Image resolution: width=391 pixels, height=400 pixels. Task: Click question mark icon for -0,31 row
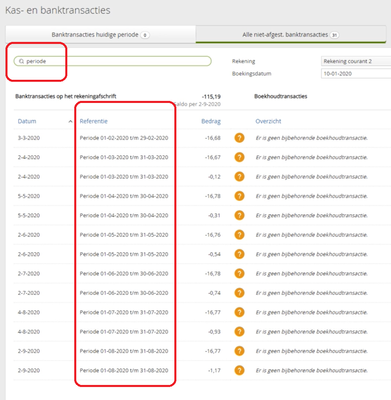coord(239,215)
